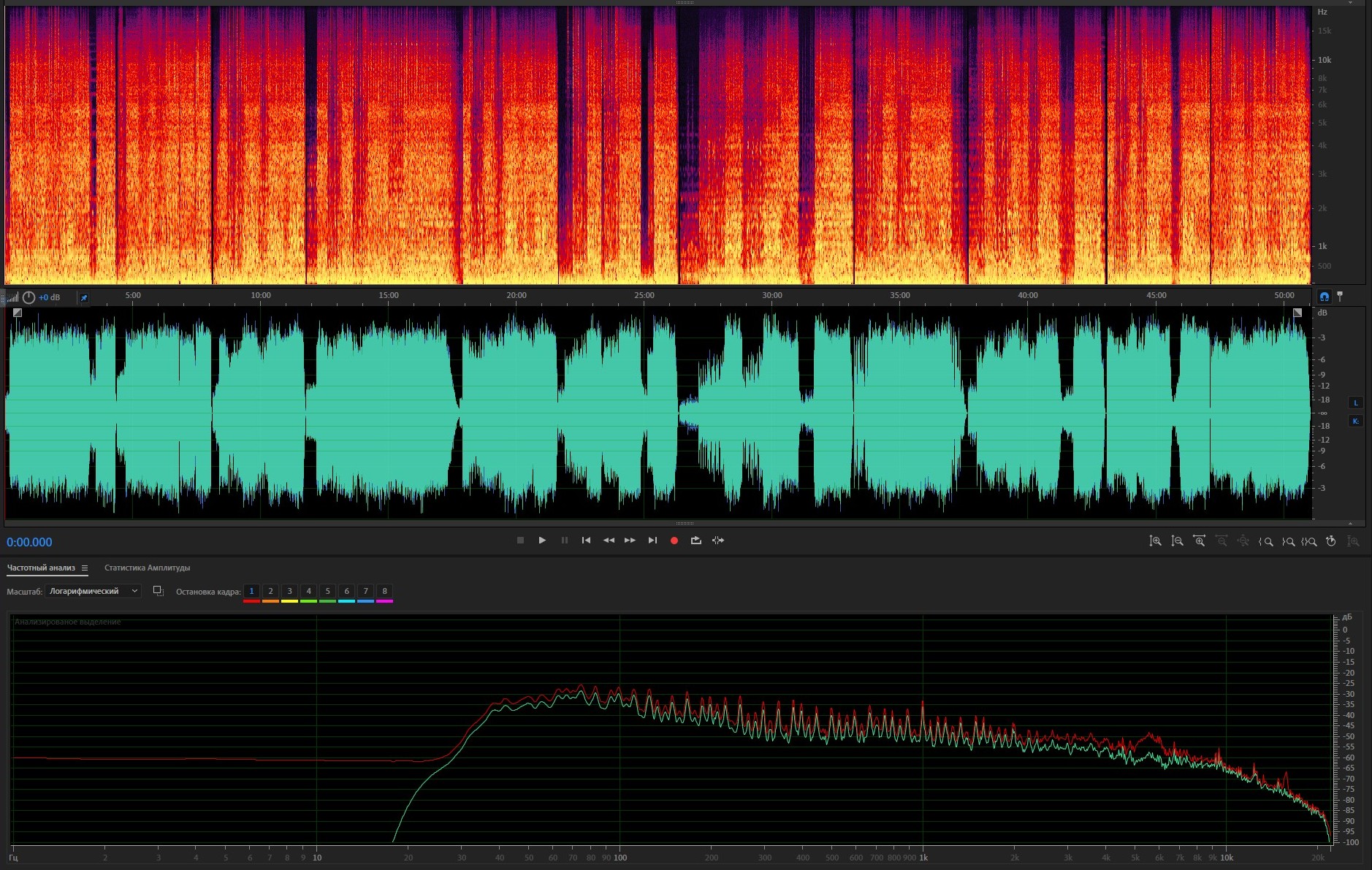Click the fast forward button
Image resolution: width=1372 pixels, height=870 pixels.
[x=630, y=541]
